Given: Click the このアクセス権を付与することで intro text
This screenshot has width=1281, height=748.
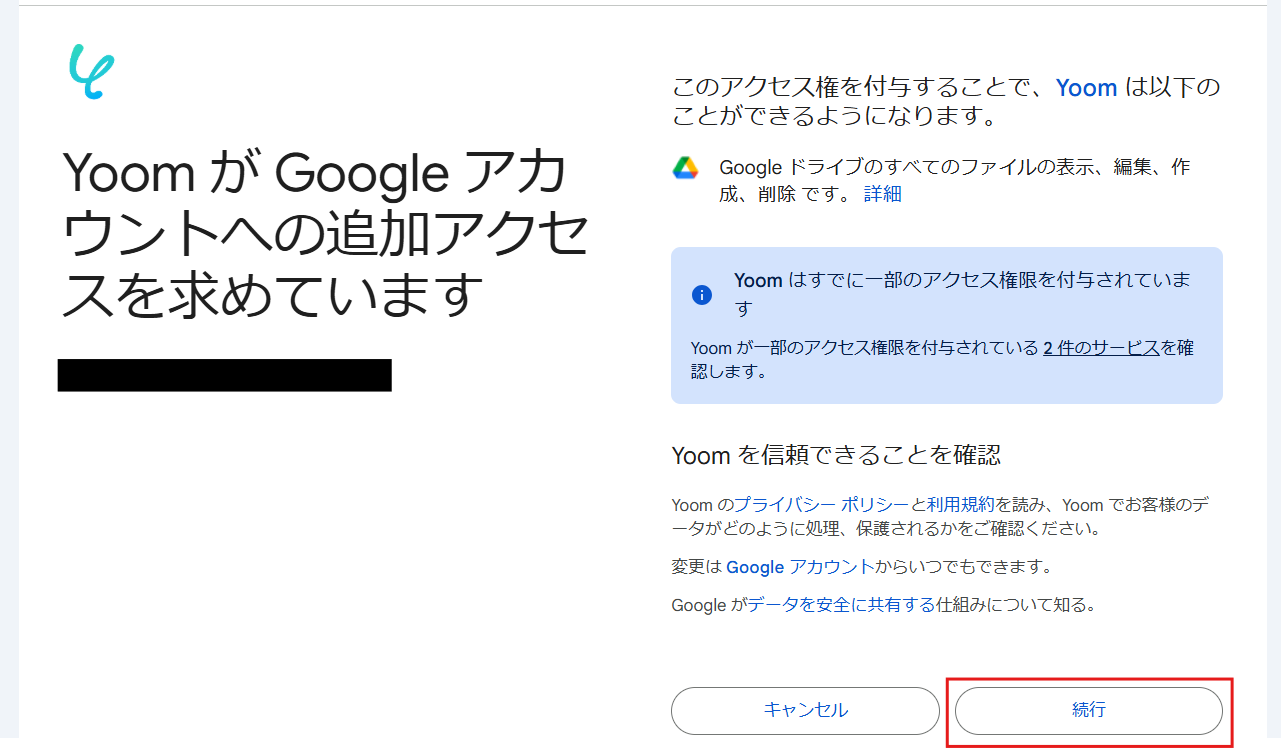Looking at the screenshot, I should pyautogui.click(x=946, y=101).
